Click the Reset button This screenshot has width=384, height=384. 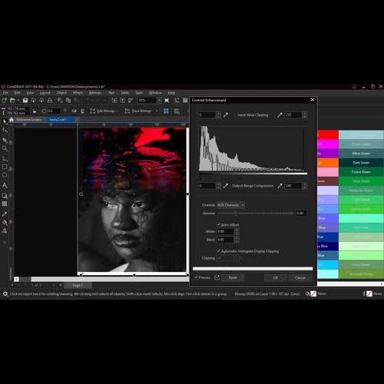(x=233, y=277)
